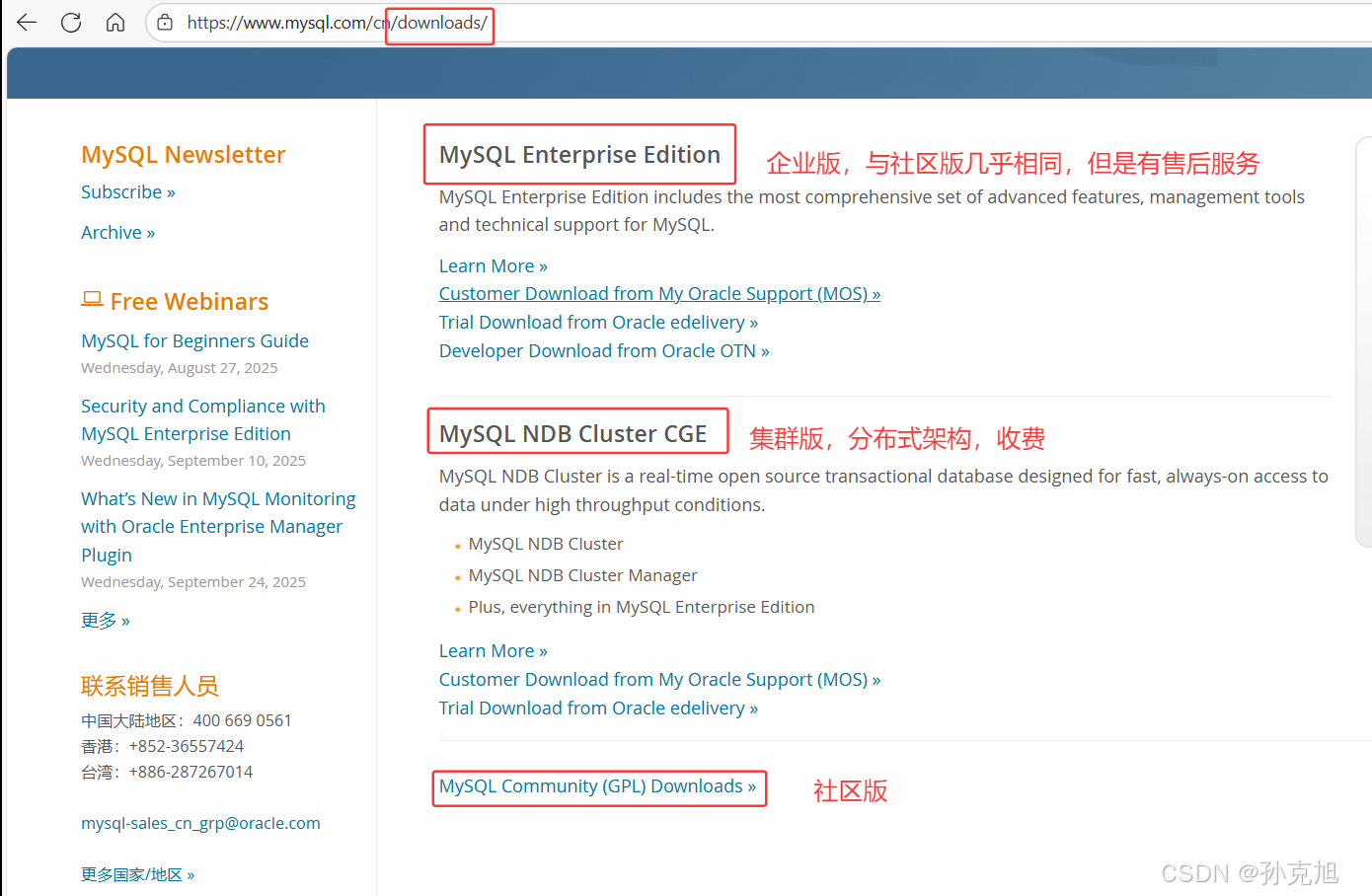
Task: Open NDB Cluster Customer Download from MOS
Action: tap(659, 680)
